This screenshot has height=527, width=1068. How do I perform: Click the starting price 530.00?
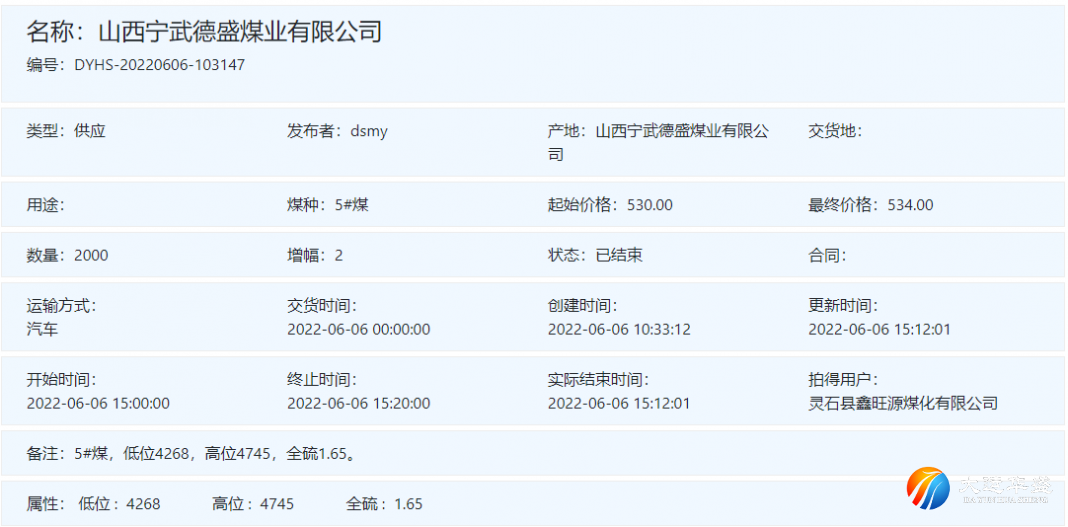(649, 205)
